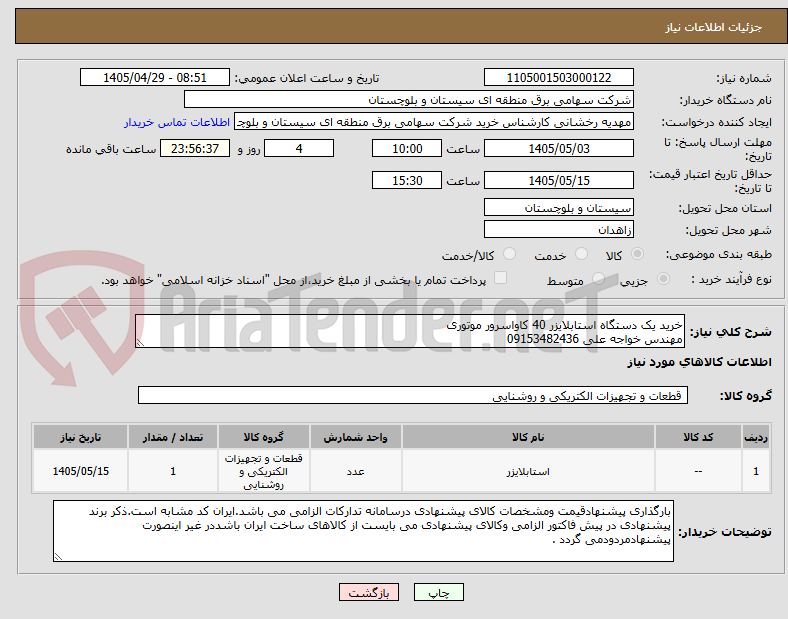Select the خدمت radio button
788x619 pixels.
click(x=581, y=254)
